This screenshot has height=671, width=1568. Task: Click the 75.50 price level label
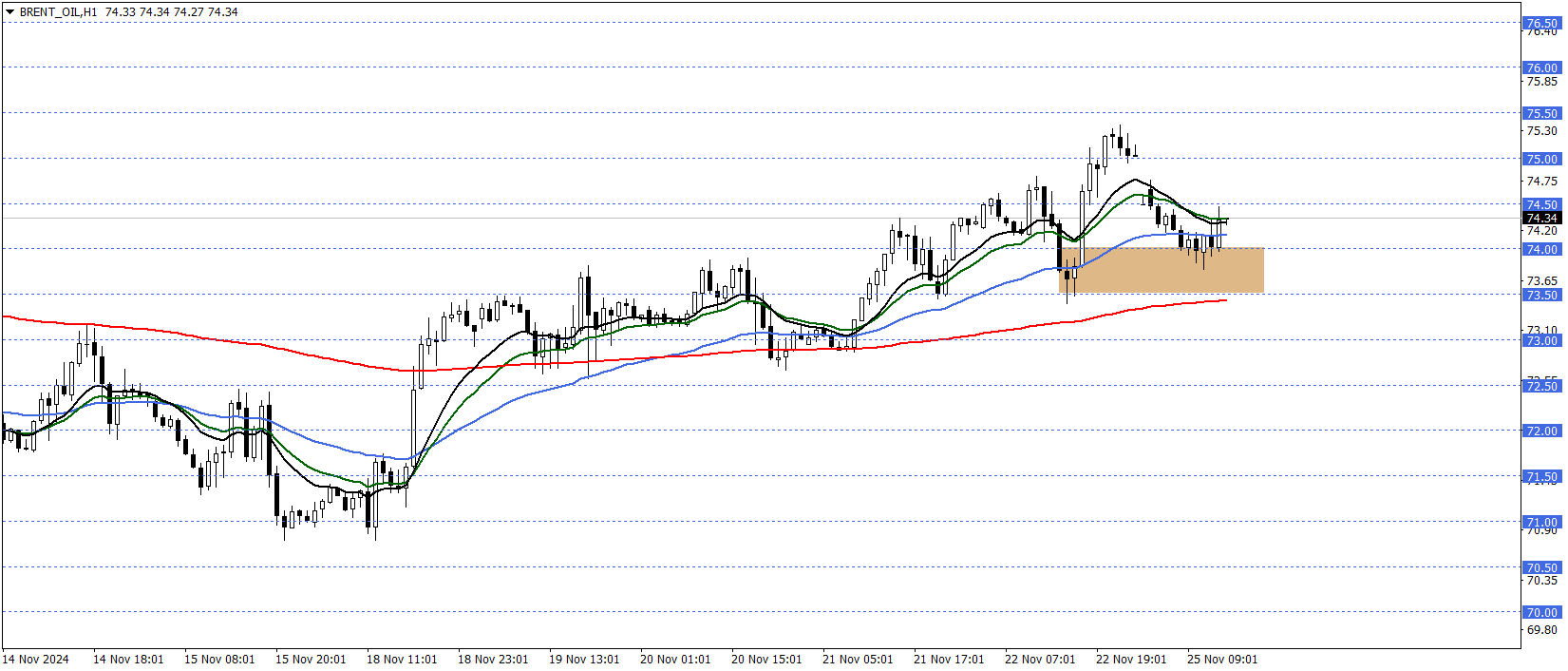tap(1541, 113)
